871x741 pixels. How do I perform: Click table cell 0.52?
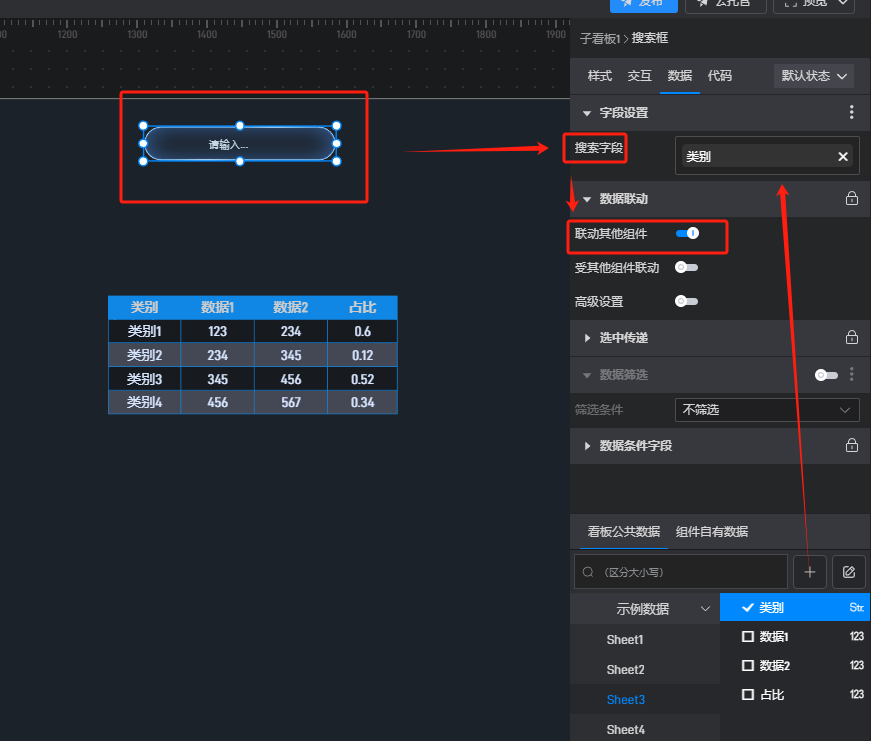point(362,379)
